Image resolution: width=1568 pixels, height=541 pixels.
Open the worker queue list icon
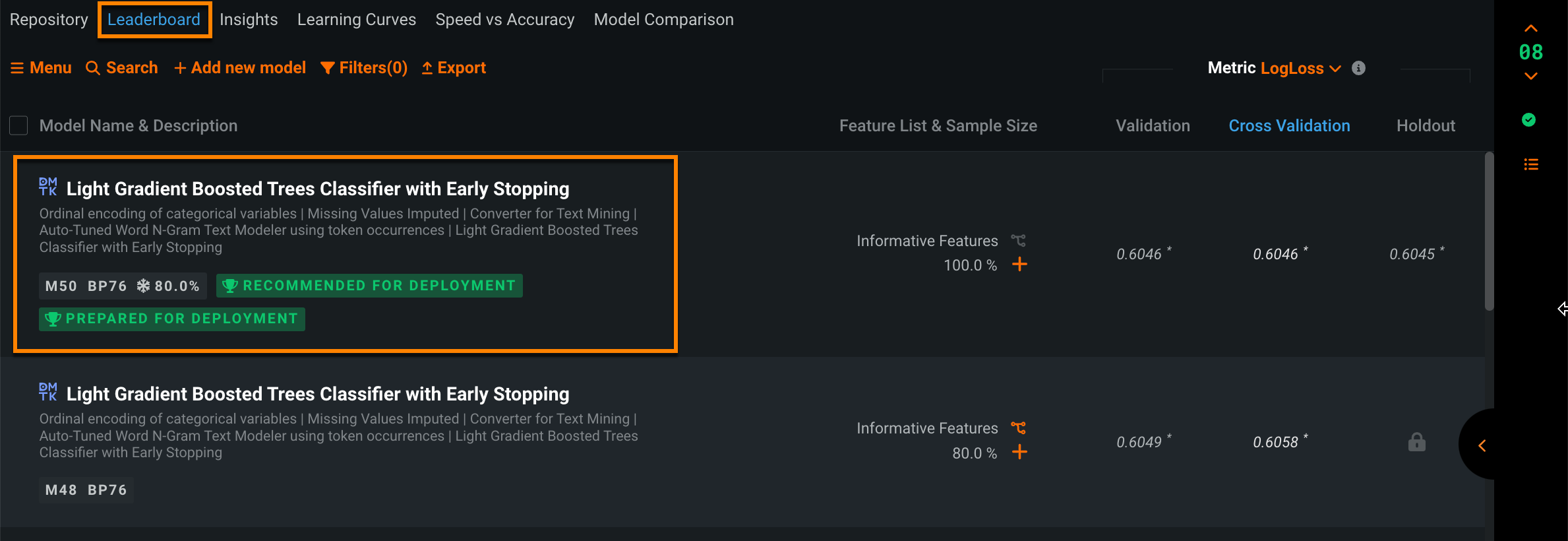pyautogui.click(x=1530, y=164)
